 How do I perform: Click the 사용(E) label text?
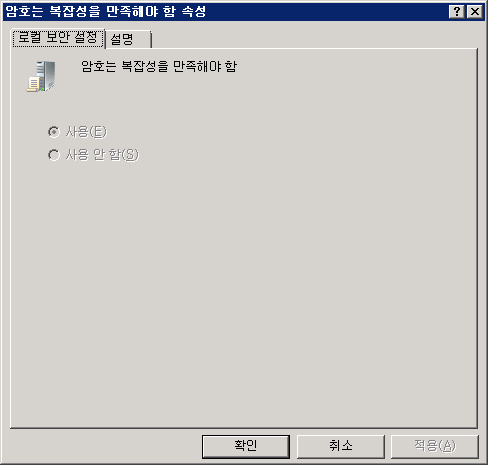click(86, 132)
